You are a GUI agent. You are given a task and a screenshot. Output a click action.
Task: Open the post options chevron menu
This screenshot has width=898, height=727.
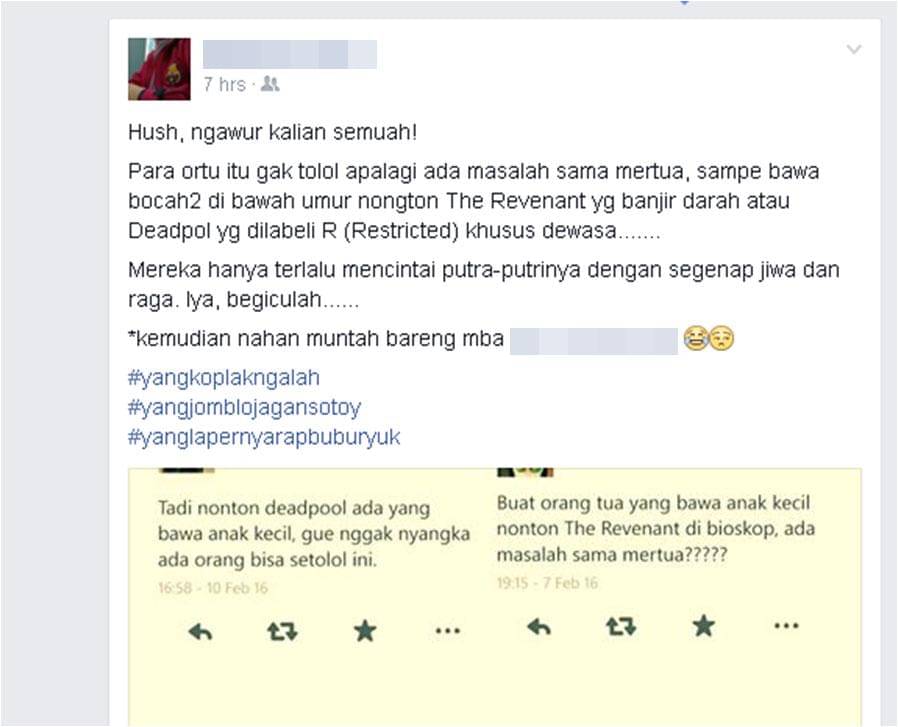click(854, 49)
